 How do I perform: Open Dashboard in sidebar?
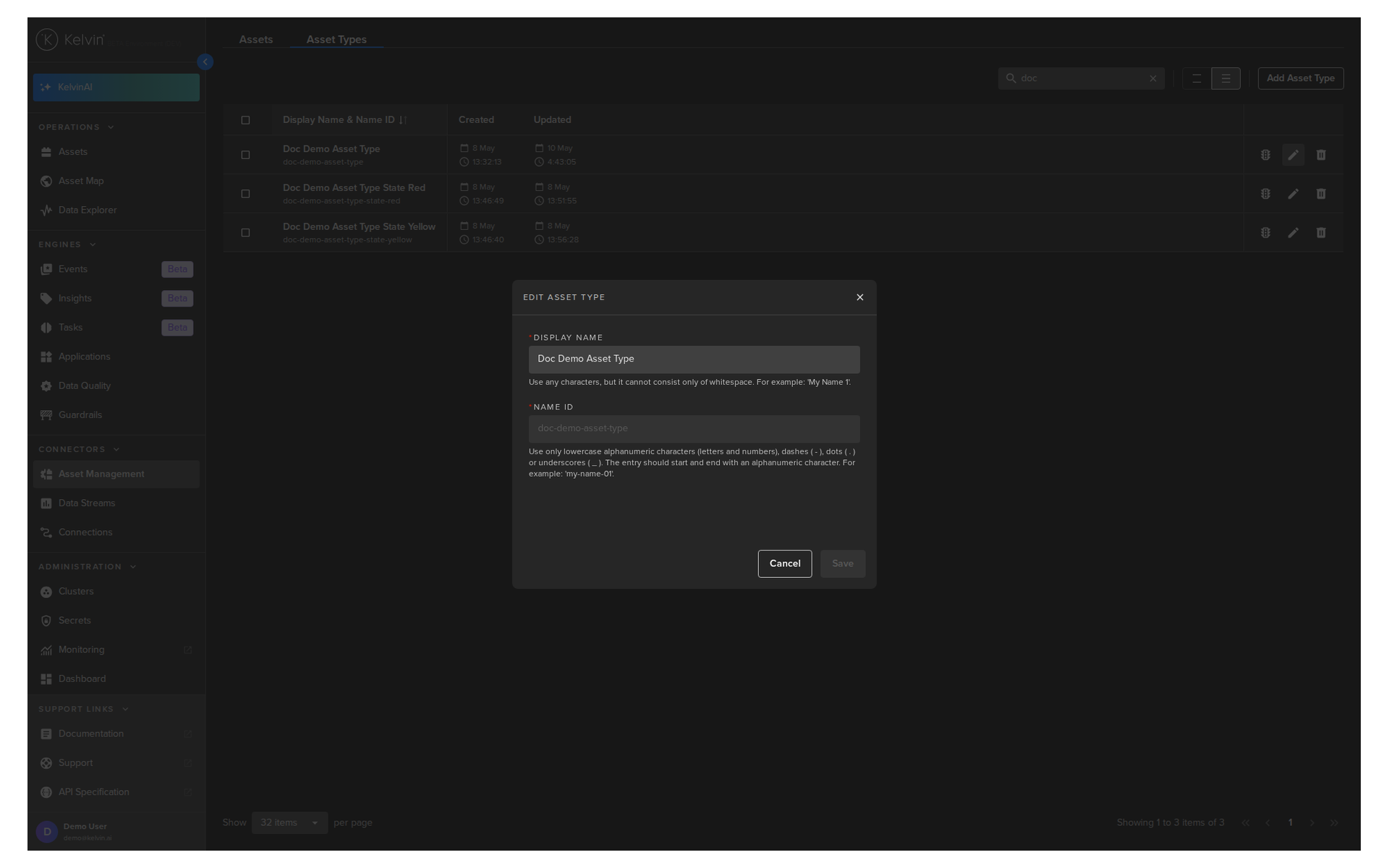pos(116,679)
